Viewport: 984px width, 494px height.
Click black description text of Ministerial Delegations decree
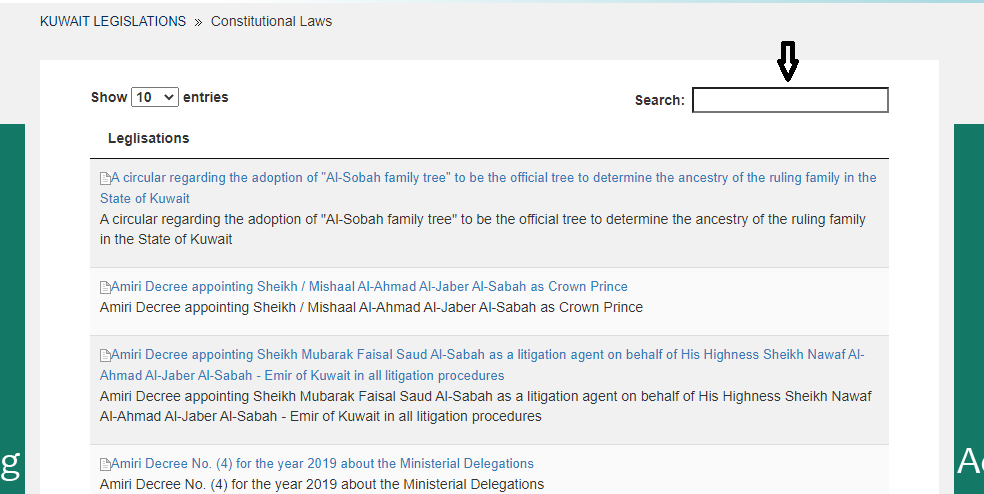click(x=321, y=484)
